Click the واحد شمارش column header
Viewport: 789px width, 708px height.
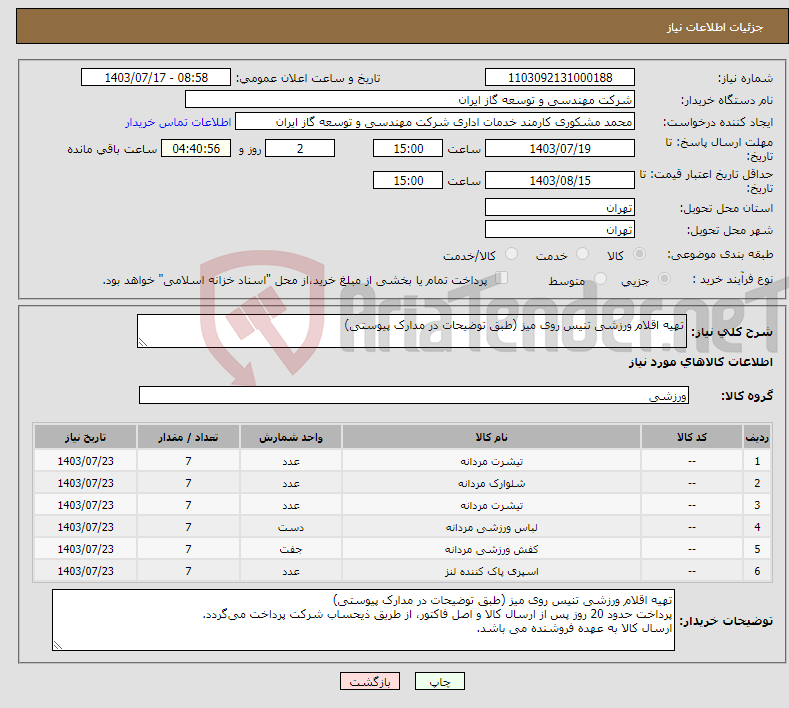point(291,437)
